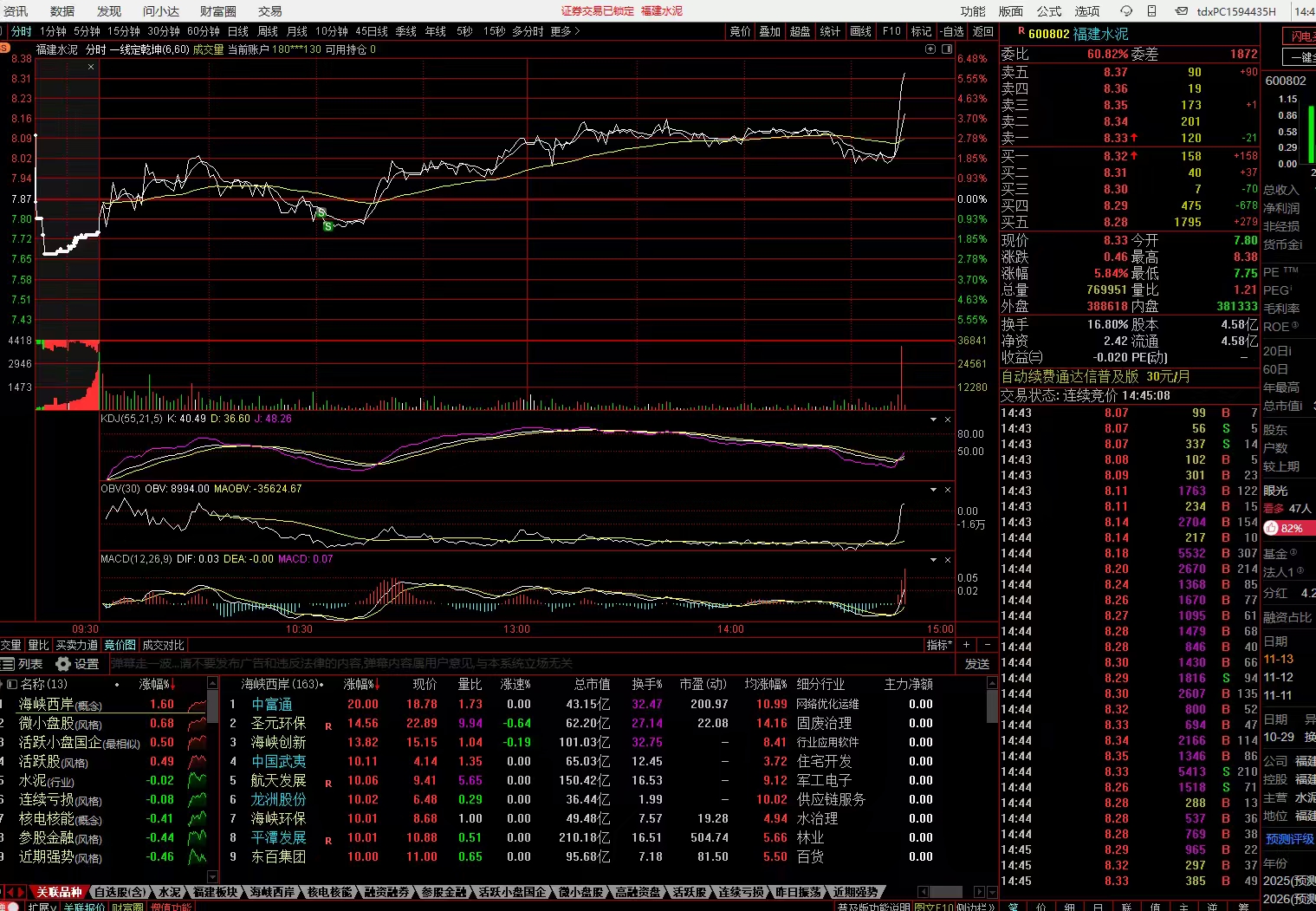This screenshot has width=1316, height=911.
Task: Switch to 买卖力道 sub-chart tab
Action: [76, 645]
